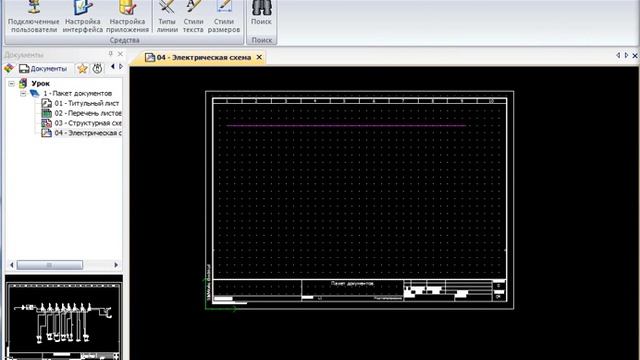Click the blue book package icon
640x360 pixels.
tap(35, 93)
